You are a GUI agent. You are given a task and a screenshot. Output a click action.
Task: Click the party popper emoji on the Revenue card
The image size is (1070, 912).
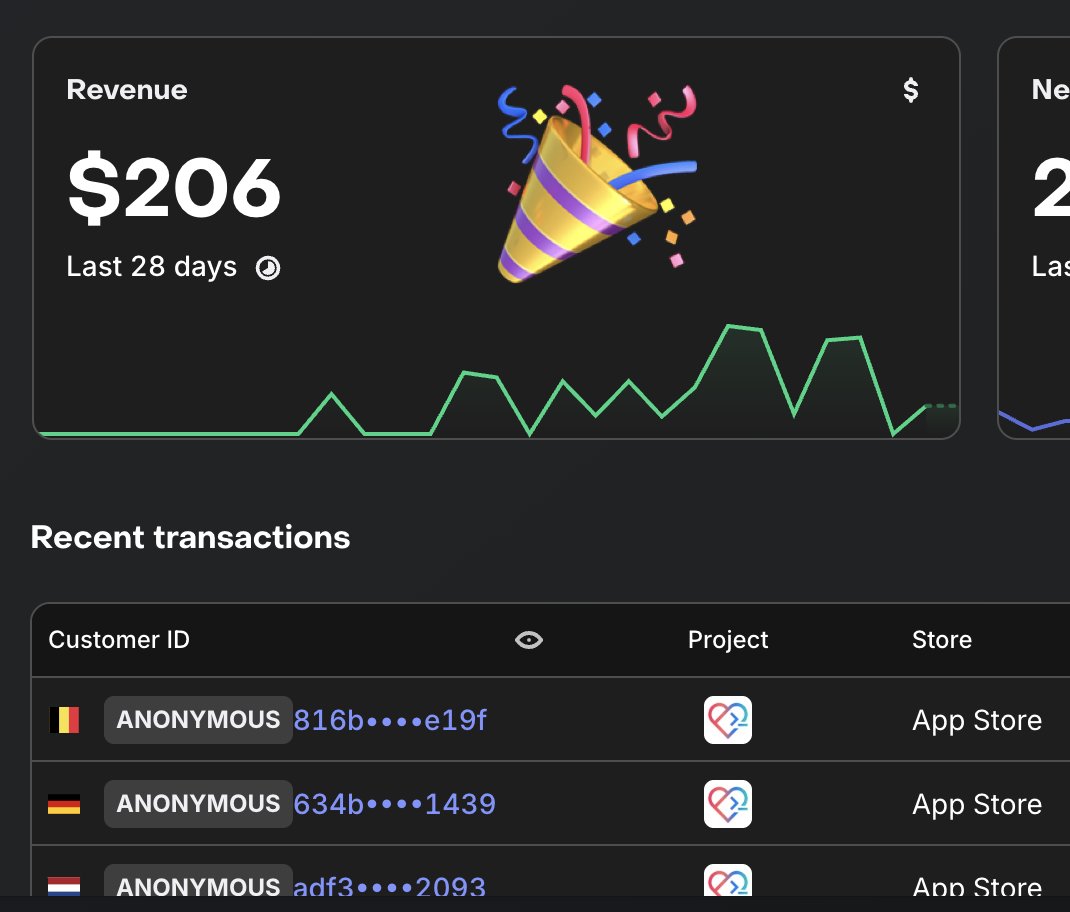pos(597,183)
